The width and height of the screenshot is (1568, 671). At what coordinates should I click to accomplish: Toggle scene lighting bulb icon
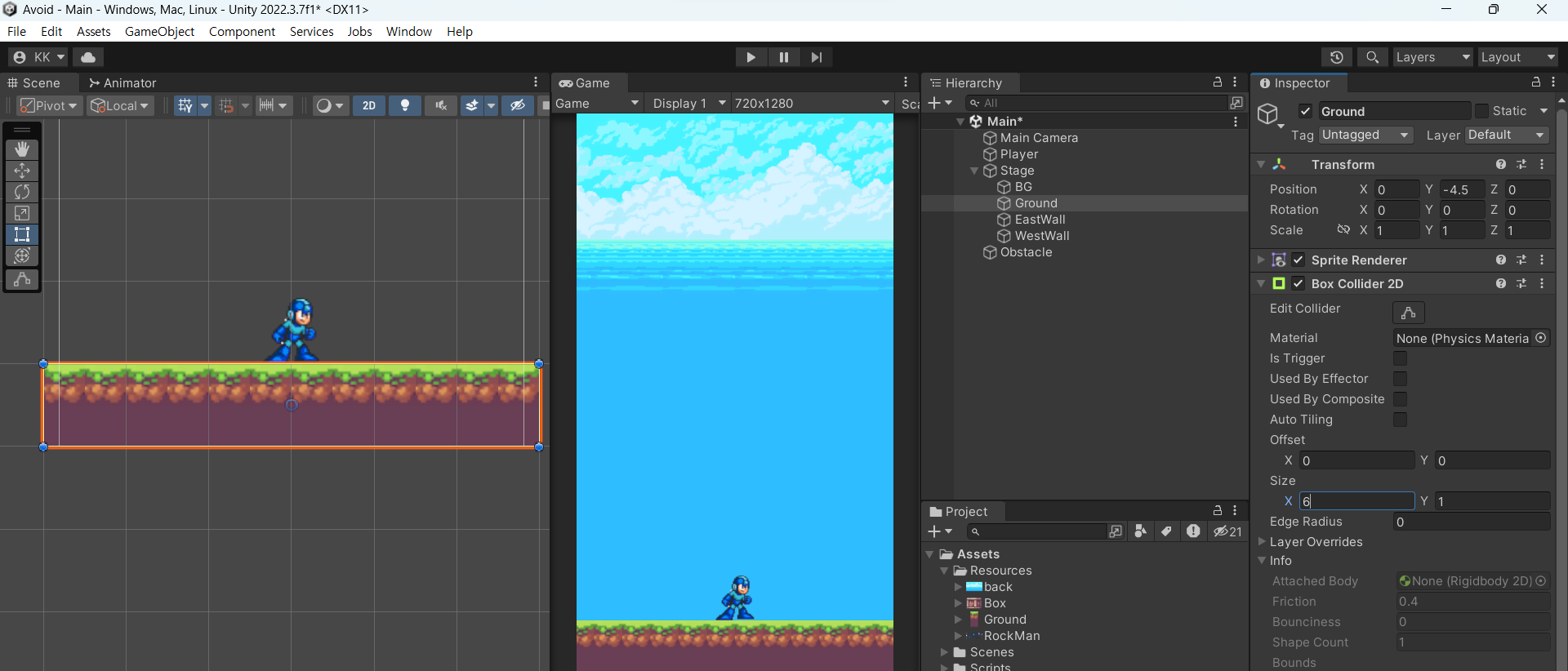[x=405, y=105]
